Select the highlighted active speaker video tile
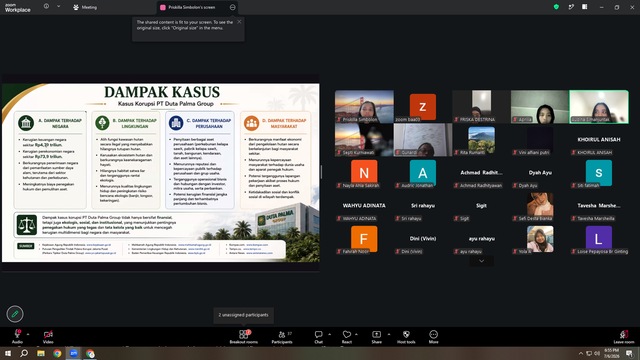The image size is (640, 360). 599,107
